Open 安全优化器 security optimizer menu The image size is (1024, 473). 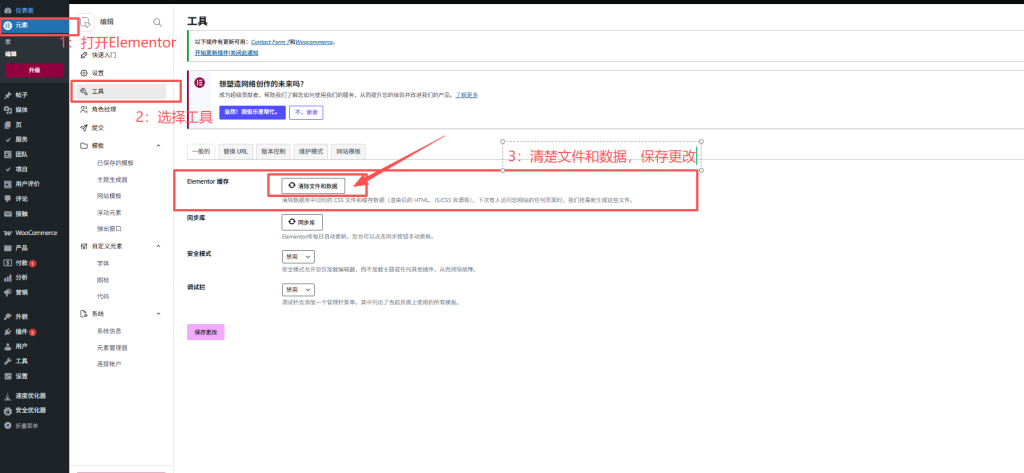[x=30, y=410]
